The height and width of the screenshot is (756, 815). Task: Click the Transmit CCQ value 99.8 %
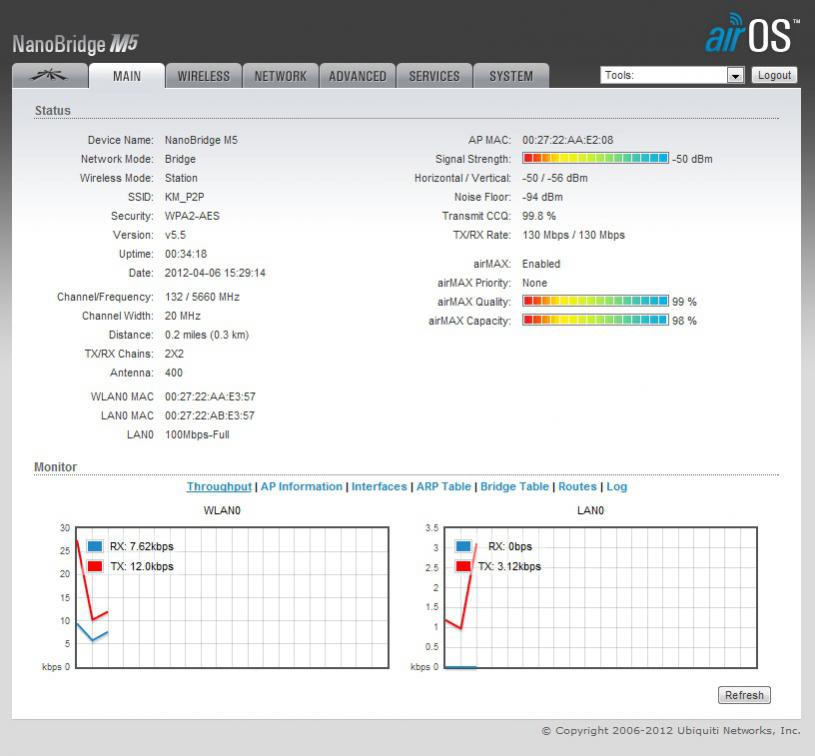539,216
